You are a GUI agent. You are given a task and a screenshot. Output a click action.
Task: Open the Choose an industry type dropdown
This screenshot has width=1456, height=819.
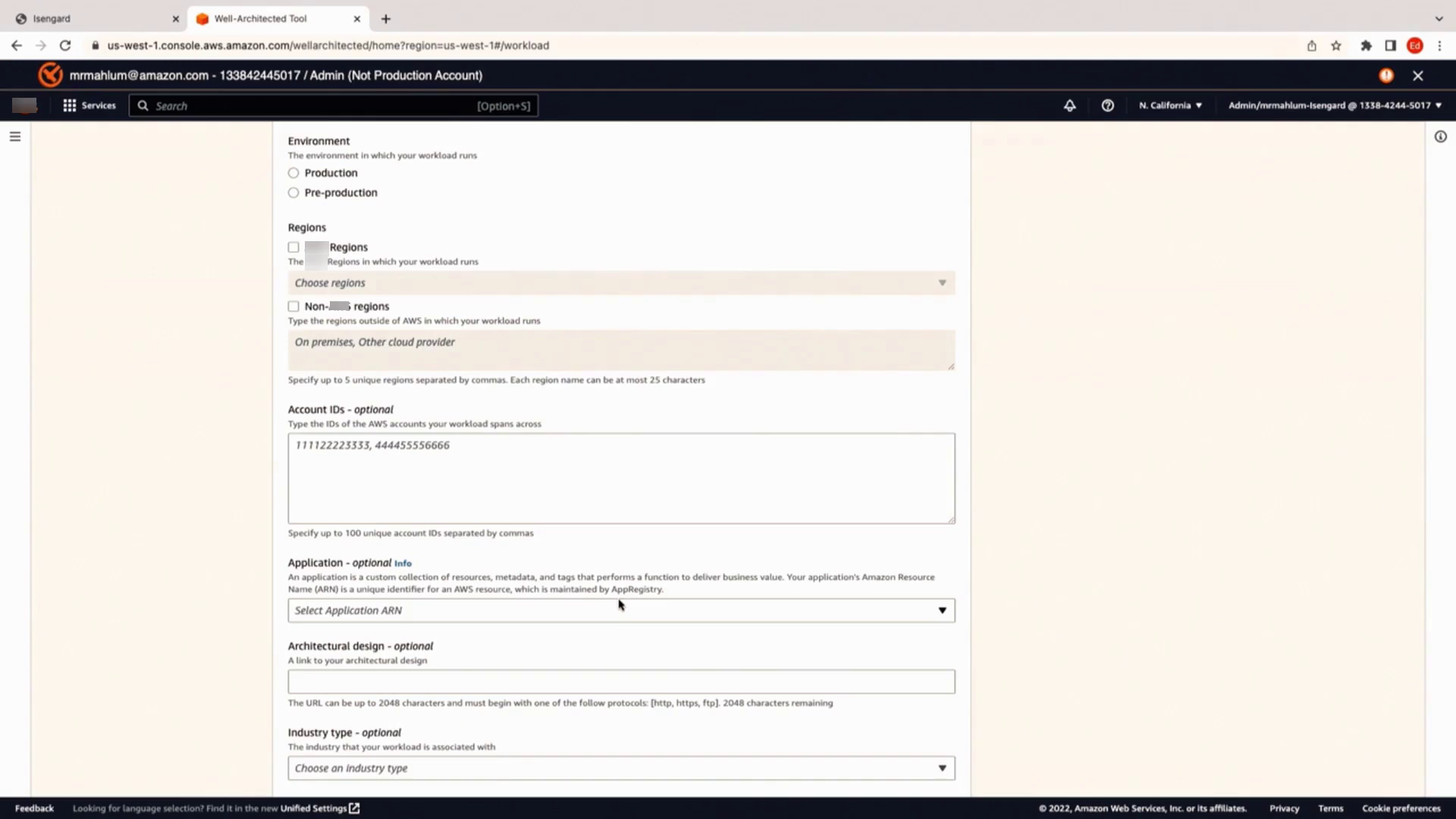pyautogui.click(x=620, y=768)
